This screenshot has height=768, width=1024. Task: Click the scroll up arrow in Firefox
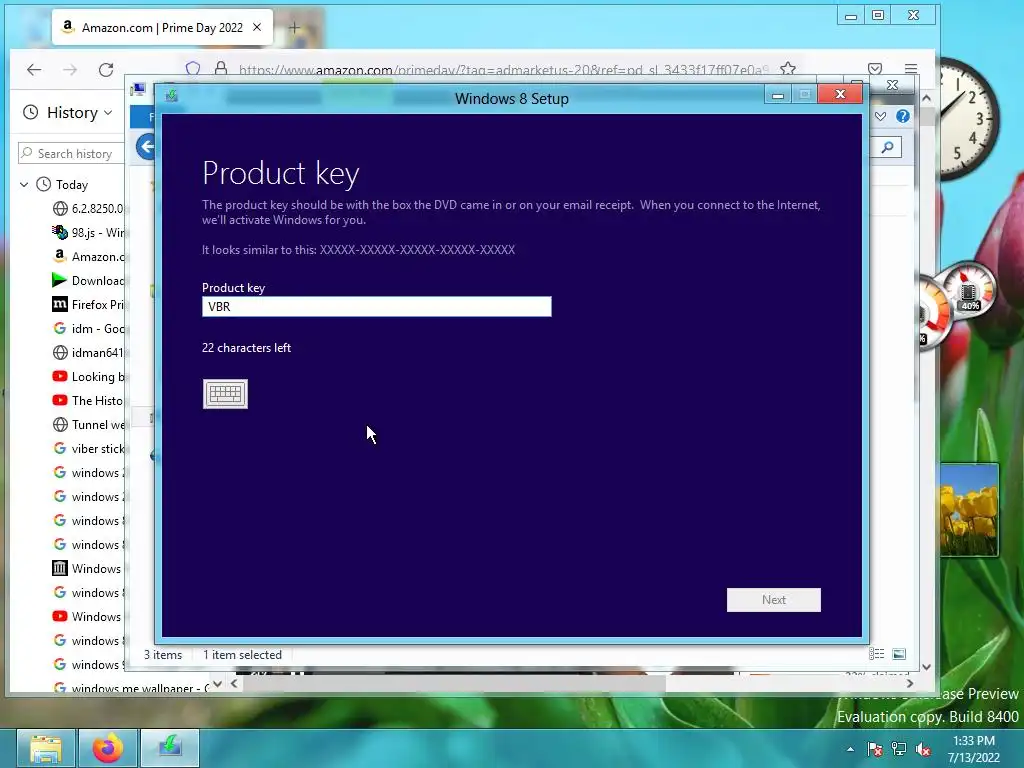tap(927, 97)
